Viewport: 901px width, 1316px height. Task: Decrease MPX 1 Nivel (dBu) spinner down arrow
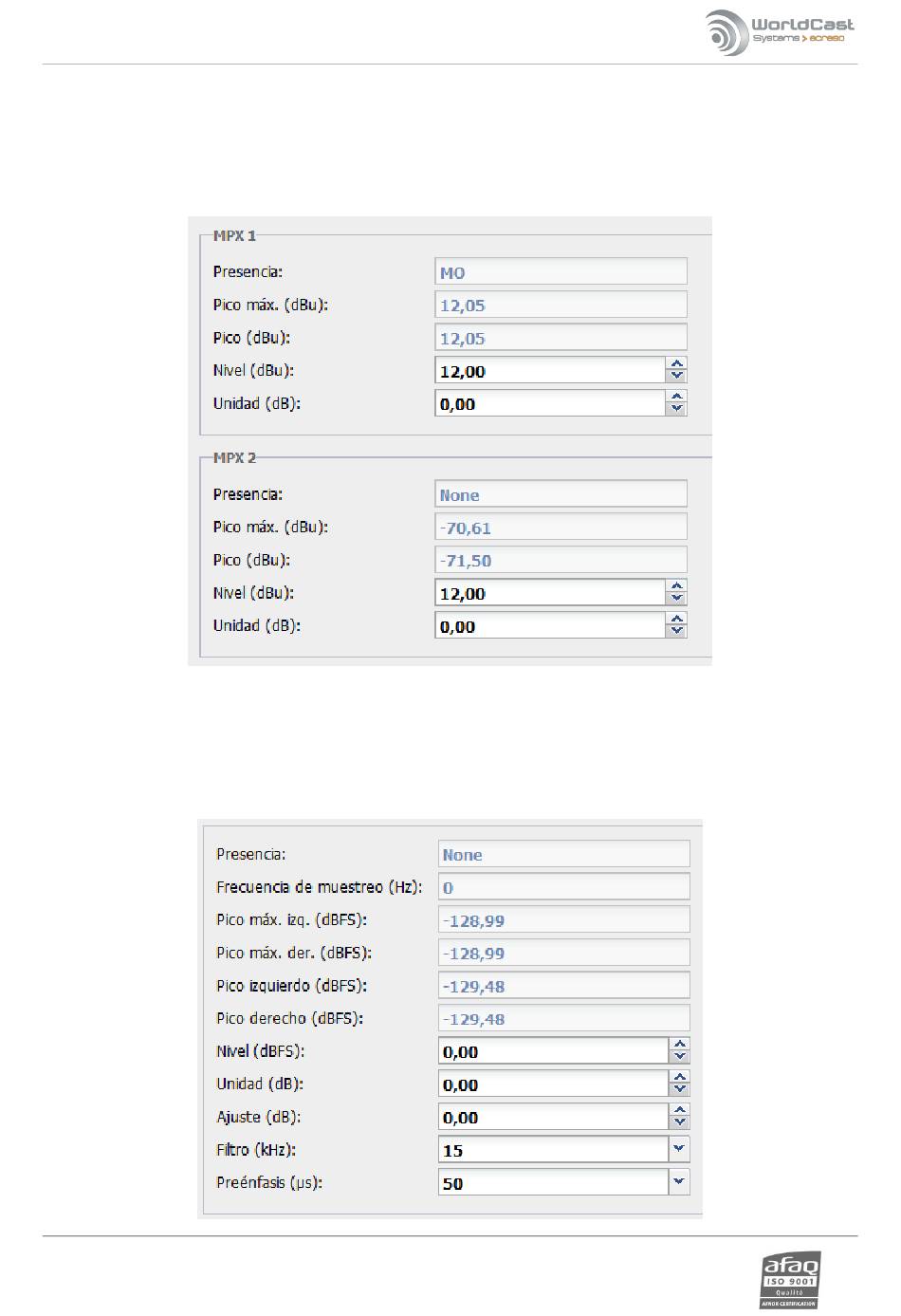pos(676,377)
